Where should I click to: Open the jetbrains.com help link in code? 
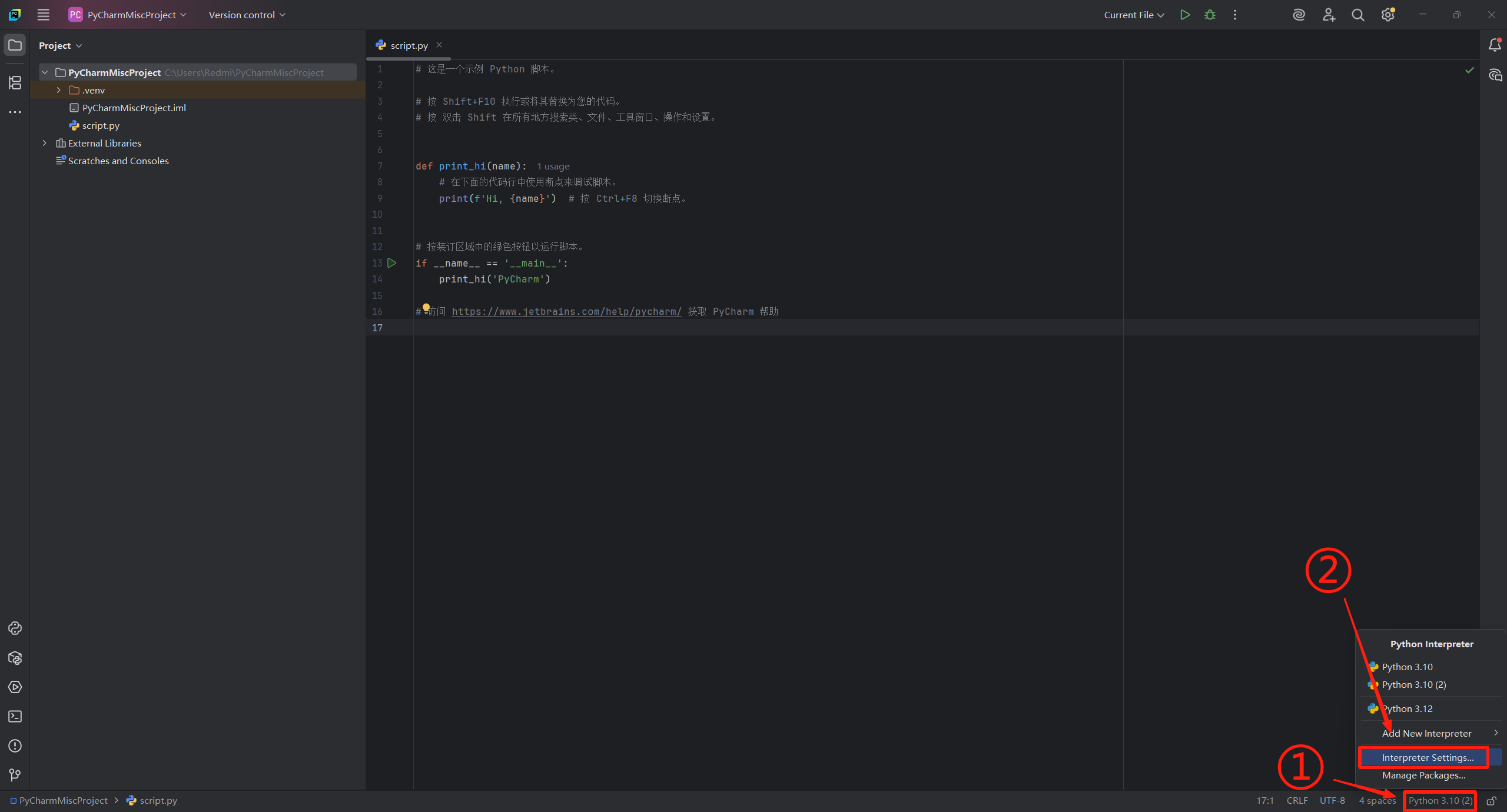pos(566,311)
